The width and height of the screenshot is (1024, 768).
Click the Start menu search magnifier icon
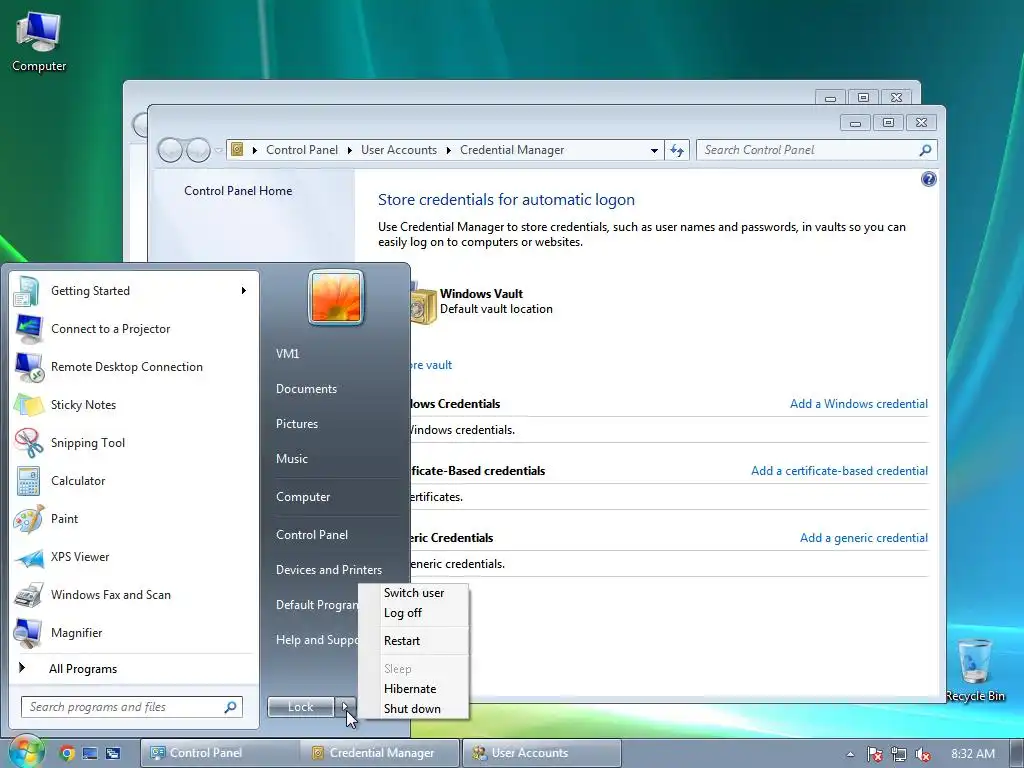tap(230, 707)
